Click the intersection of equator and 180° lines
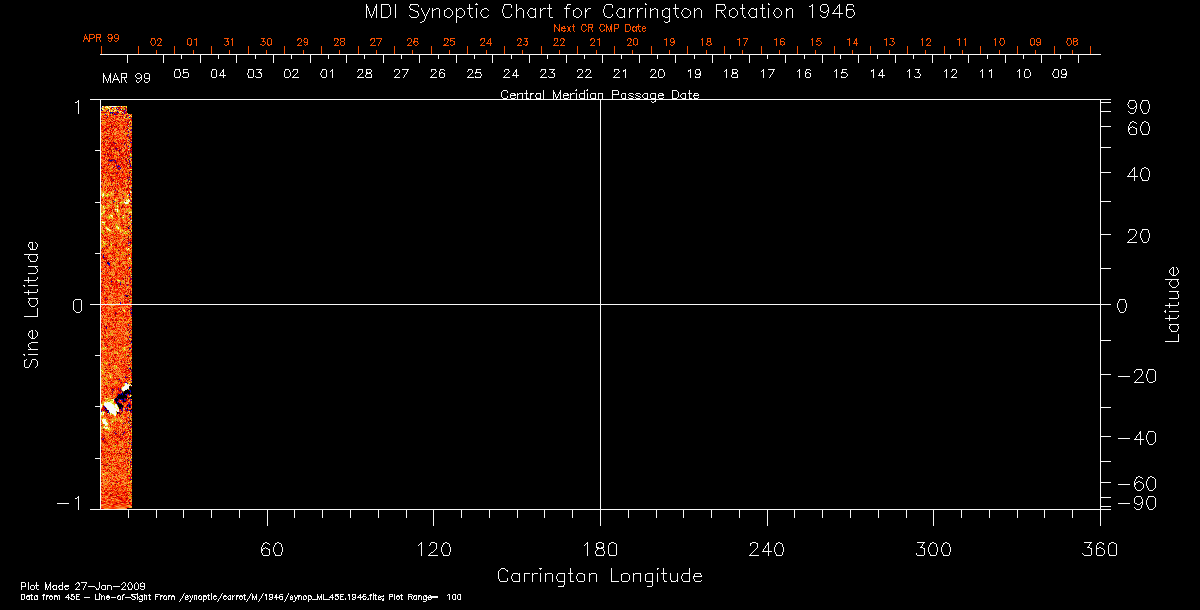Image resolution: width=1200 pixels, height=610 pixels. coord(600,304)
